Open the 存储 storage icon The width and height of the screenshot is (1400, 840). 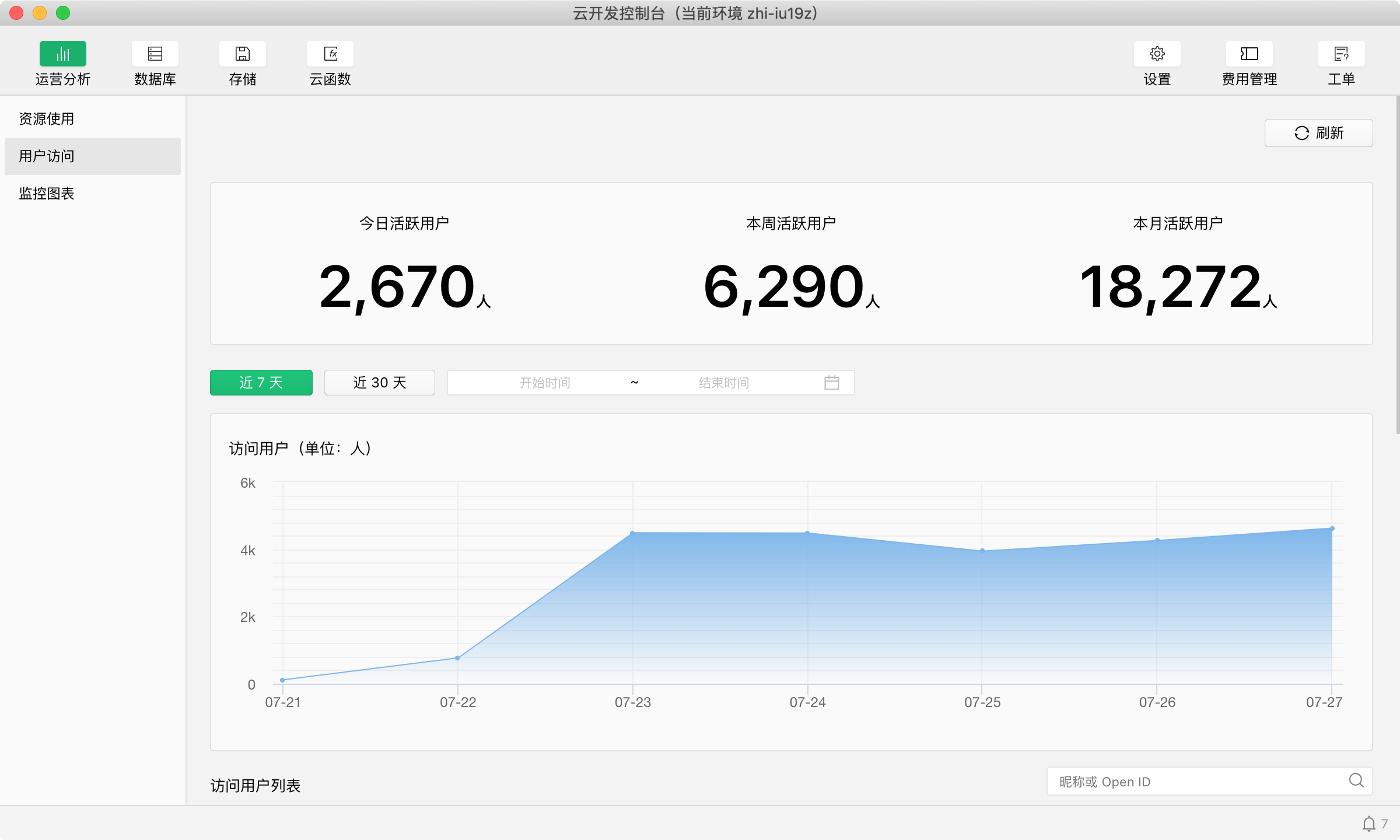[x=242, y=54]
